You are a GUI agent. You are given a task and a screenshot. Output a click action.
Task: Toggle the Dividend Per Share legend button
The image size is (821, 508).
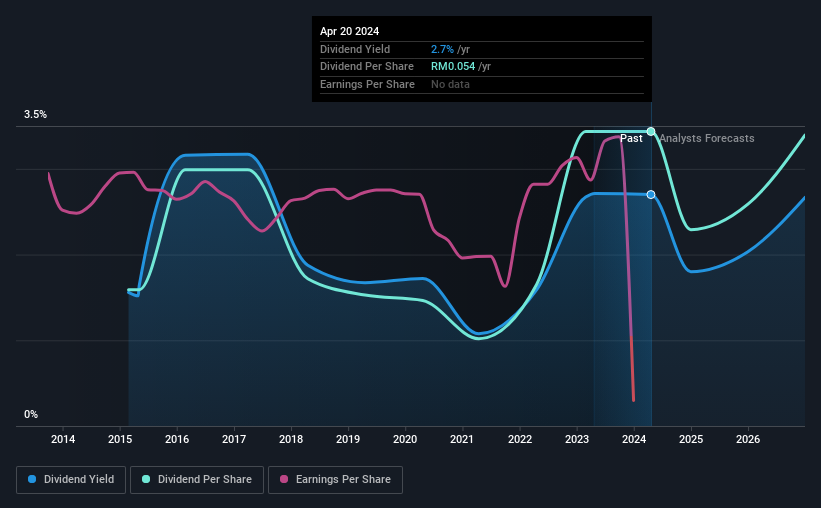click(197, 480)
